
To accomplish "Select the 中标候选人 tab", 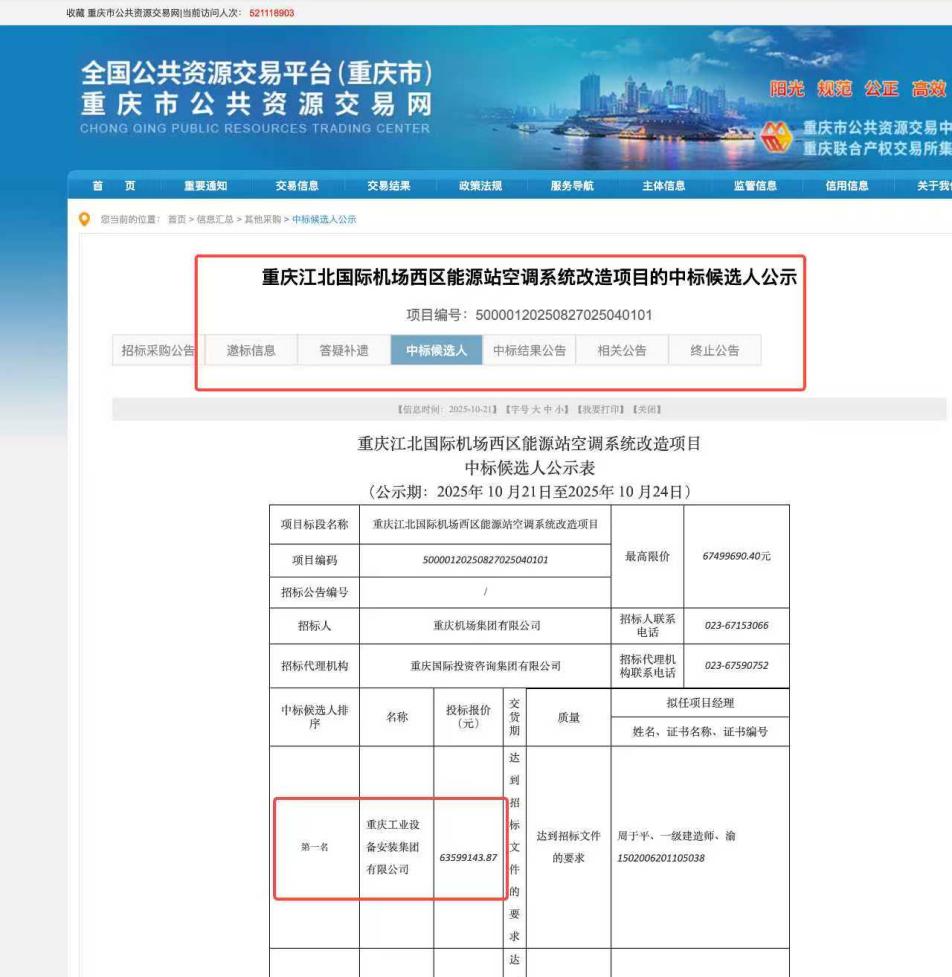I will click(x=437, y=350).
